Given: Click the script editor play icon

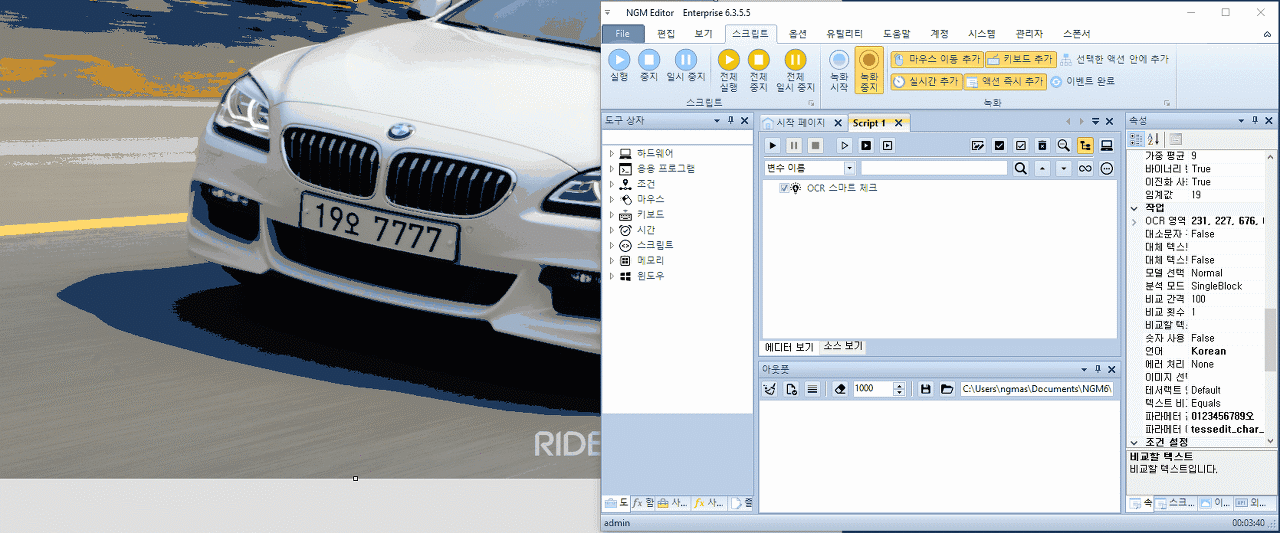Looking at the screenshot, I should [x=773, y=146].
